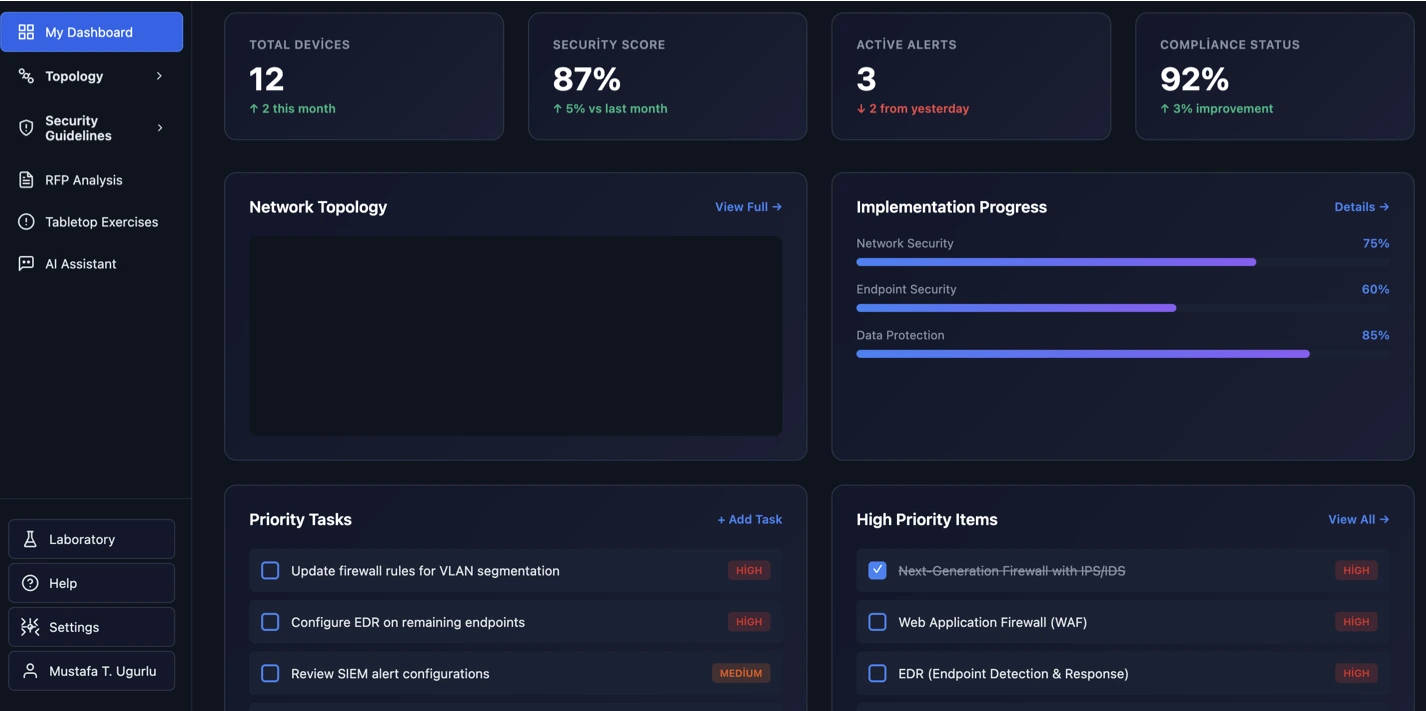Click the empty Network Topology preview area
This screenshot has height=711, width=1426.
coord(515,335)
